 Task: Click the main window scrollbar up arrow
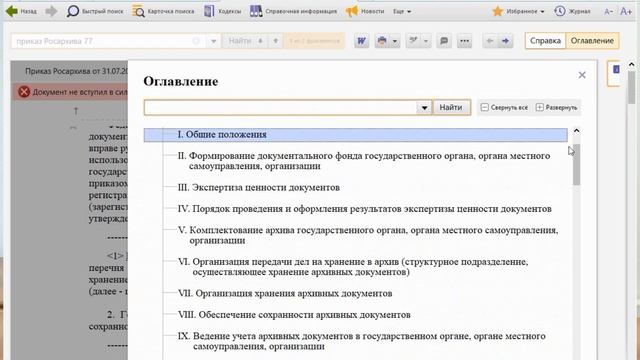631,64
